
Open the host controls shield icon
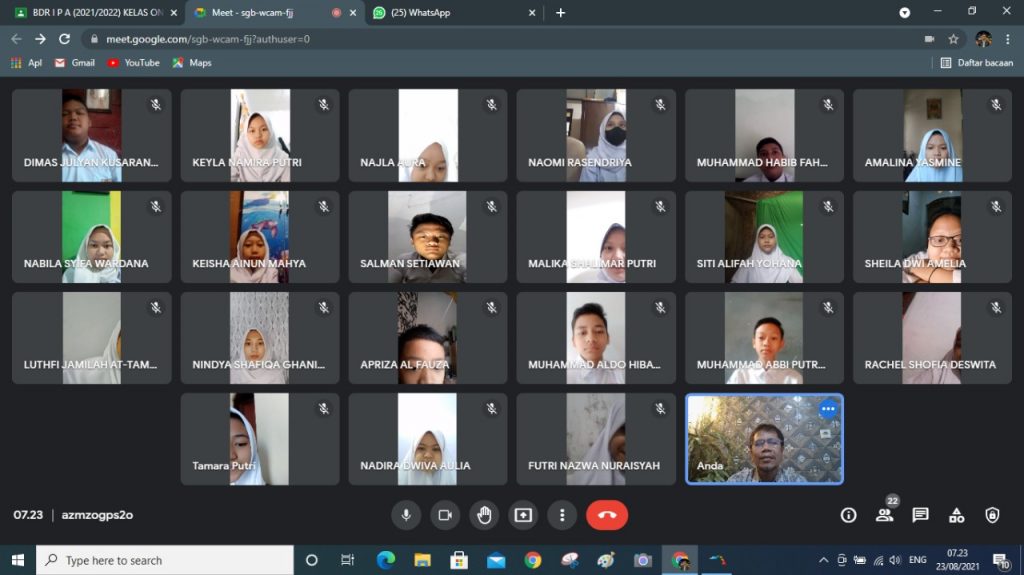pos(992,515)
